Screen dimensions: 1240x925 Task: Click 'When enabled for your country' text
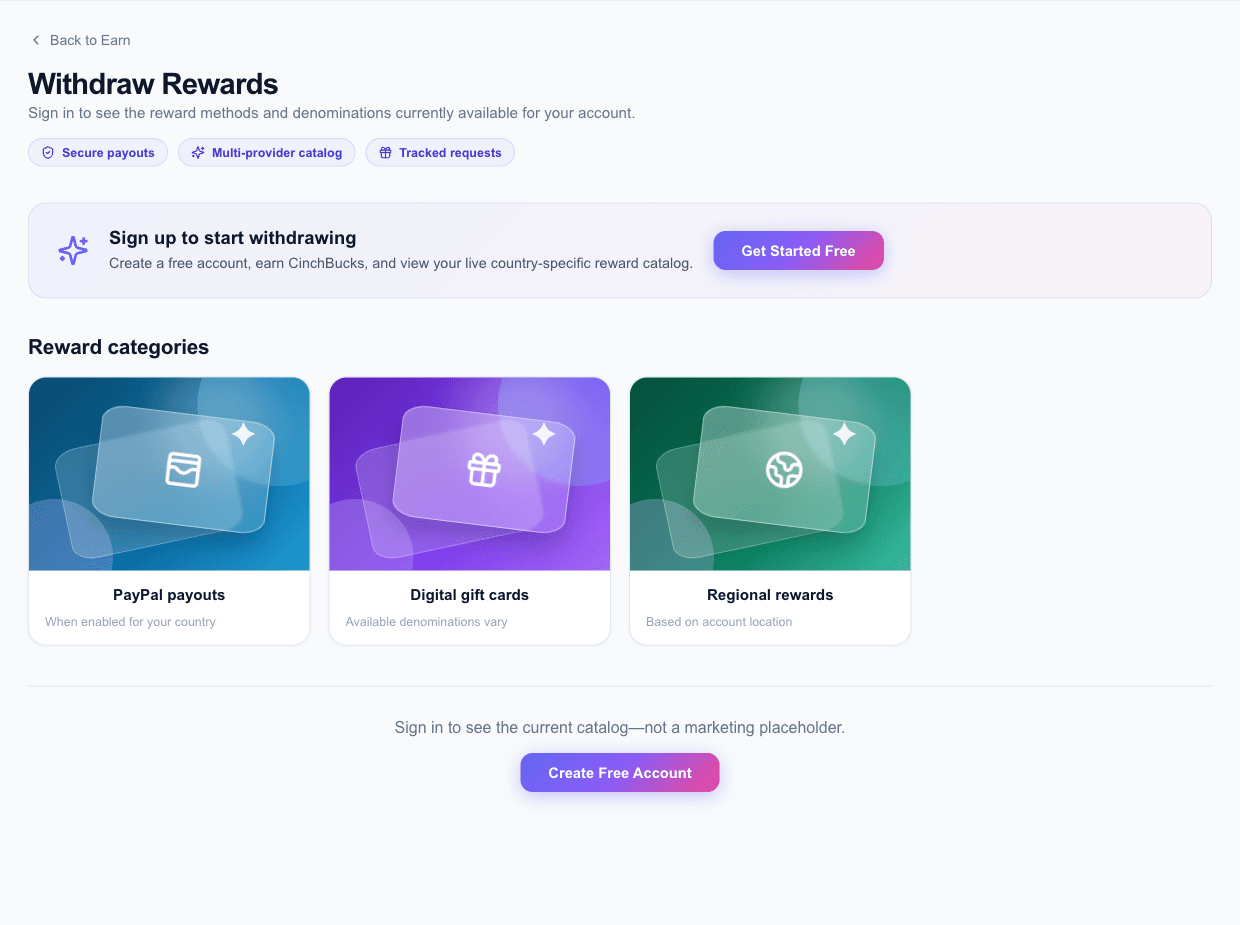(x=130, y=622)
